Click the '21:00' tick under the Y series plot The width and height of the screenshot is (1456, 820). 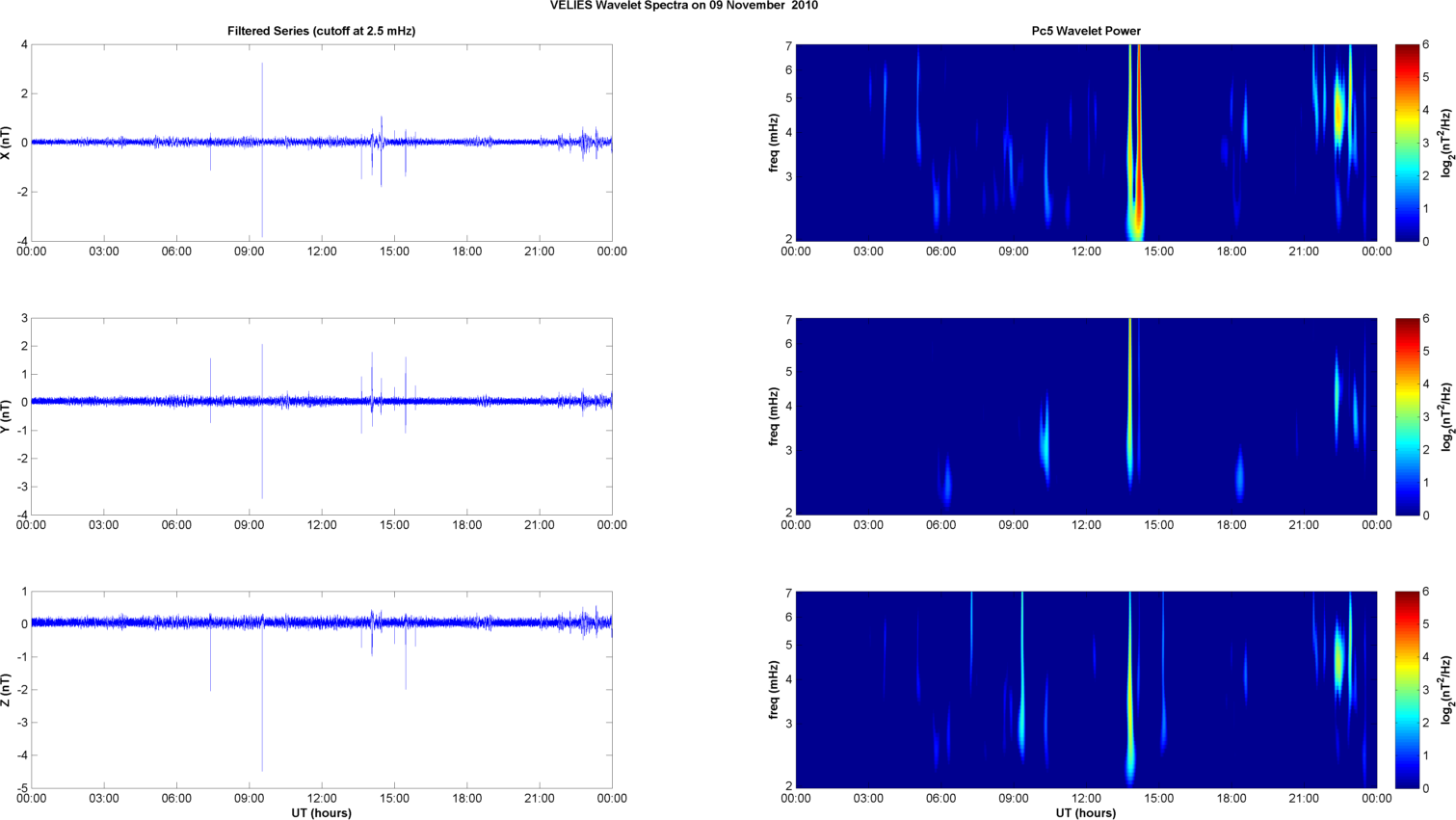pos(540,525)
